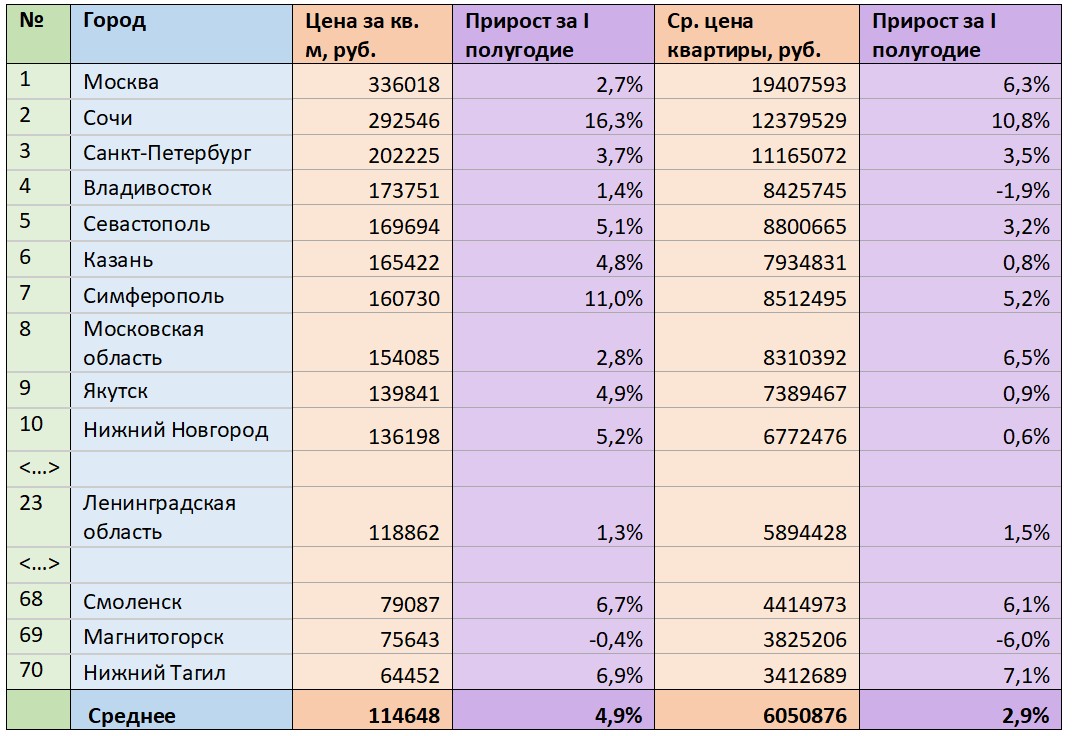This screenshot has height=736, width=1074.
Task: Select the Ленинградская область cell
Action: pyautogui.click(x=182, y=517)
